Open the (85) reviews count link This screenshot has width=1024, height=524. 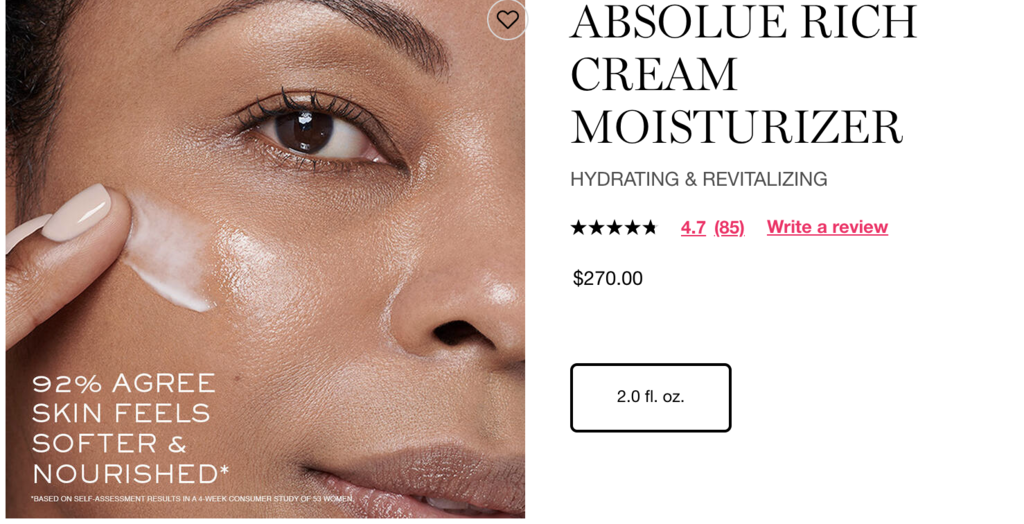coord(729,227)
